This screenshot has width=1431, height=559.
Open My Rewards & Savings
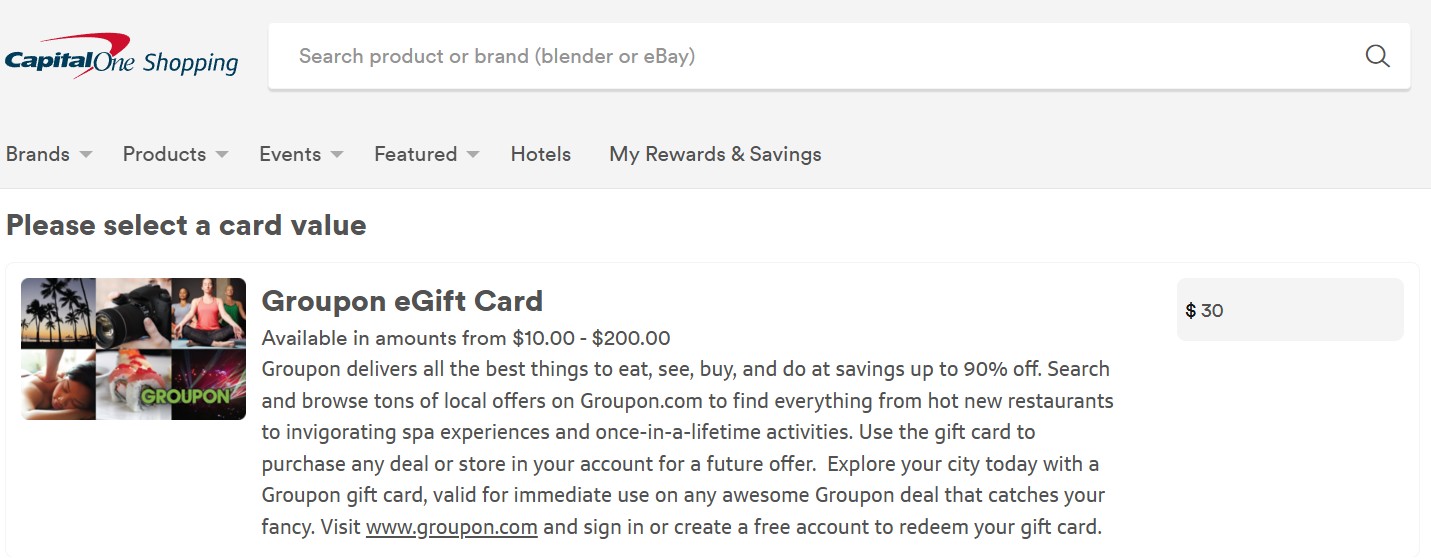click(715, 154)
